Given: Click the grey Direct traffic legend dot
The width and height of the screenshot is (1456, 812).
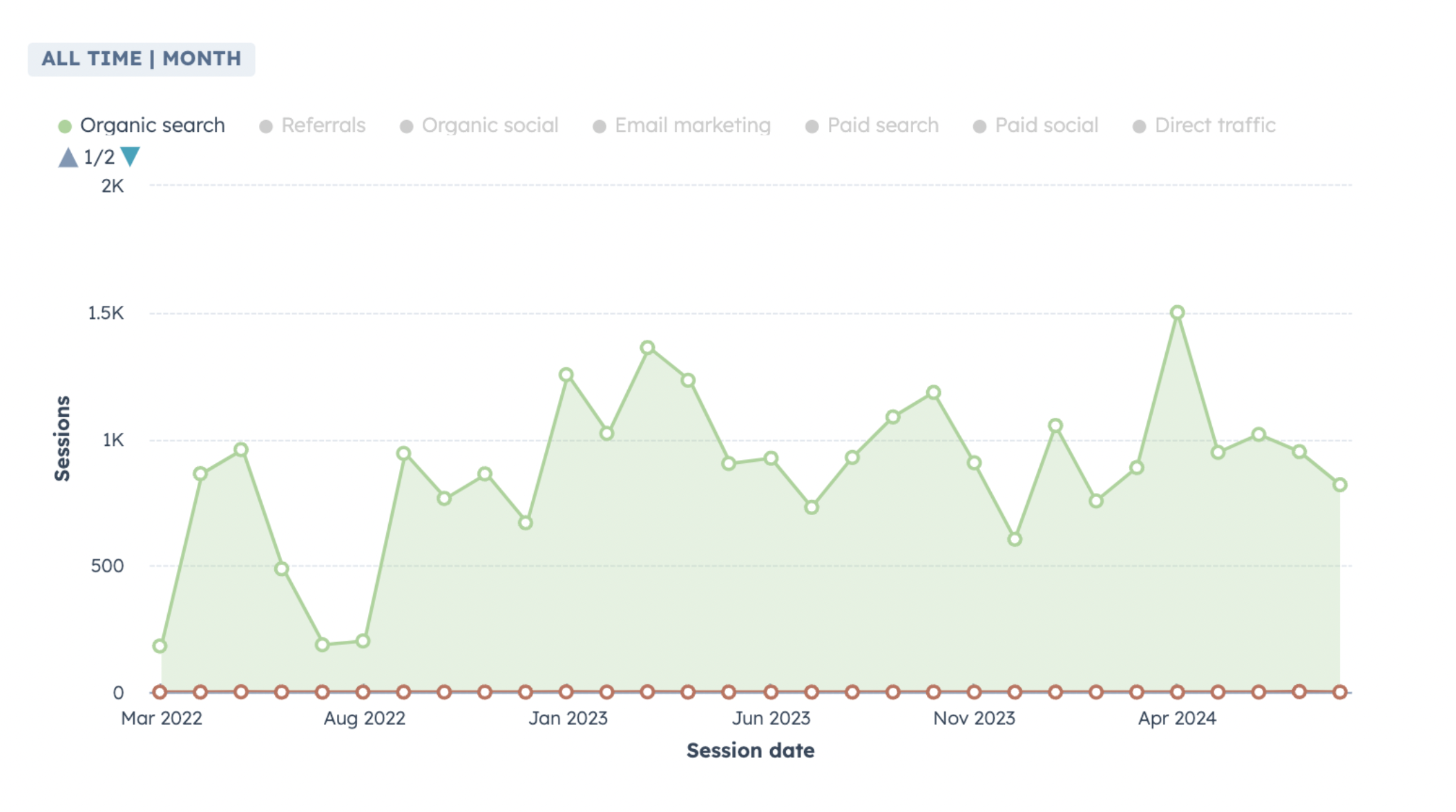Looking at the screenshot, I should click(1140, 126).
